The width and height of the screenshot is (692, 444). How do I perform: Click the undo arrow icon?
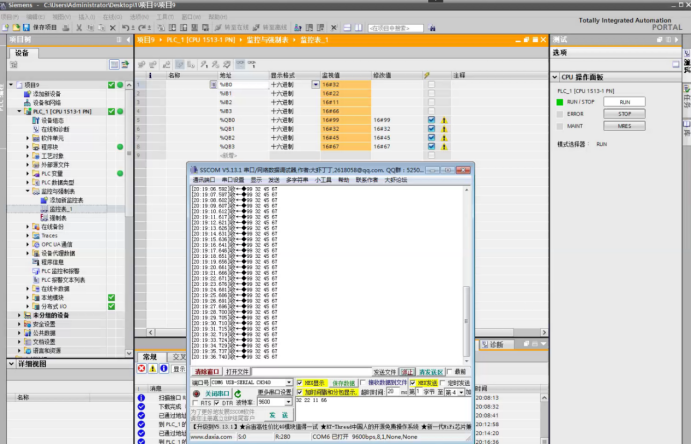pyautogui.click(x=126, y=27)
